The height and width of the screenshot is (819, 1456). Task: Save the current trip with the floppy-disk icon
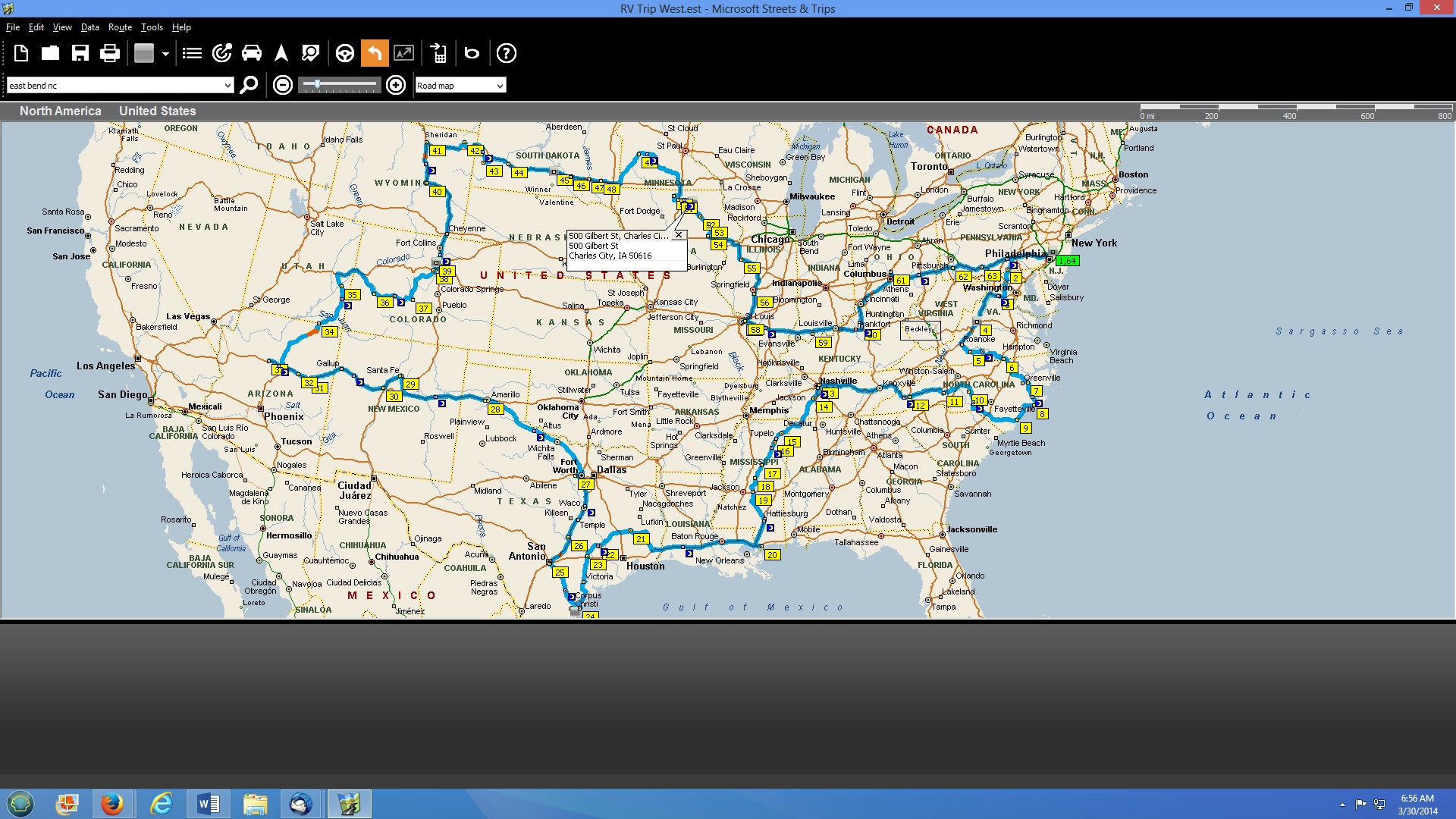click(80, 53)
